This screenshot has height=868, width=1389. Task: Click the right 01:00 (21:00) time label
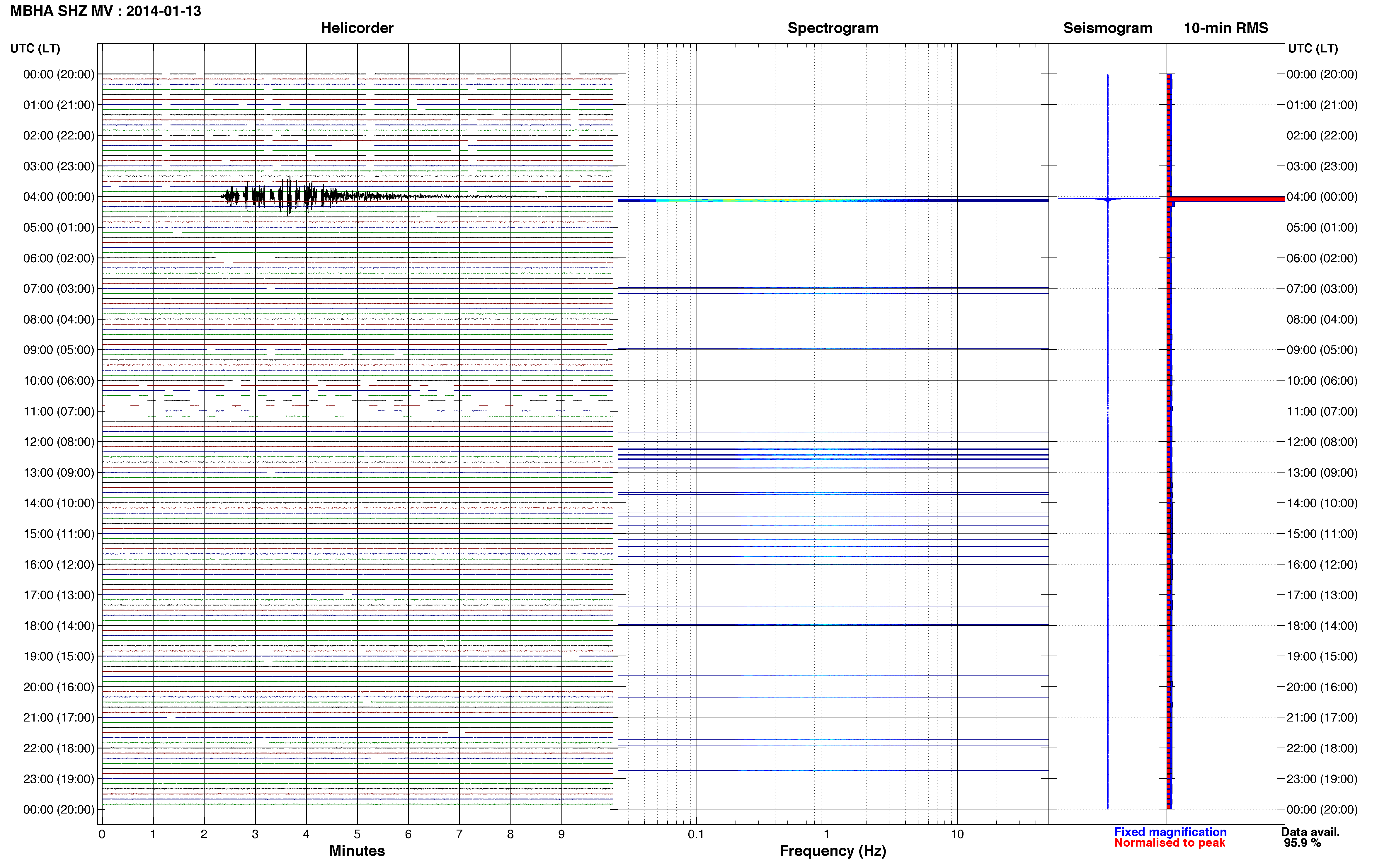click(x=1322, y=105)
